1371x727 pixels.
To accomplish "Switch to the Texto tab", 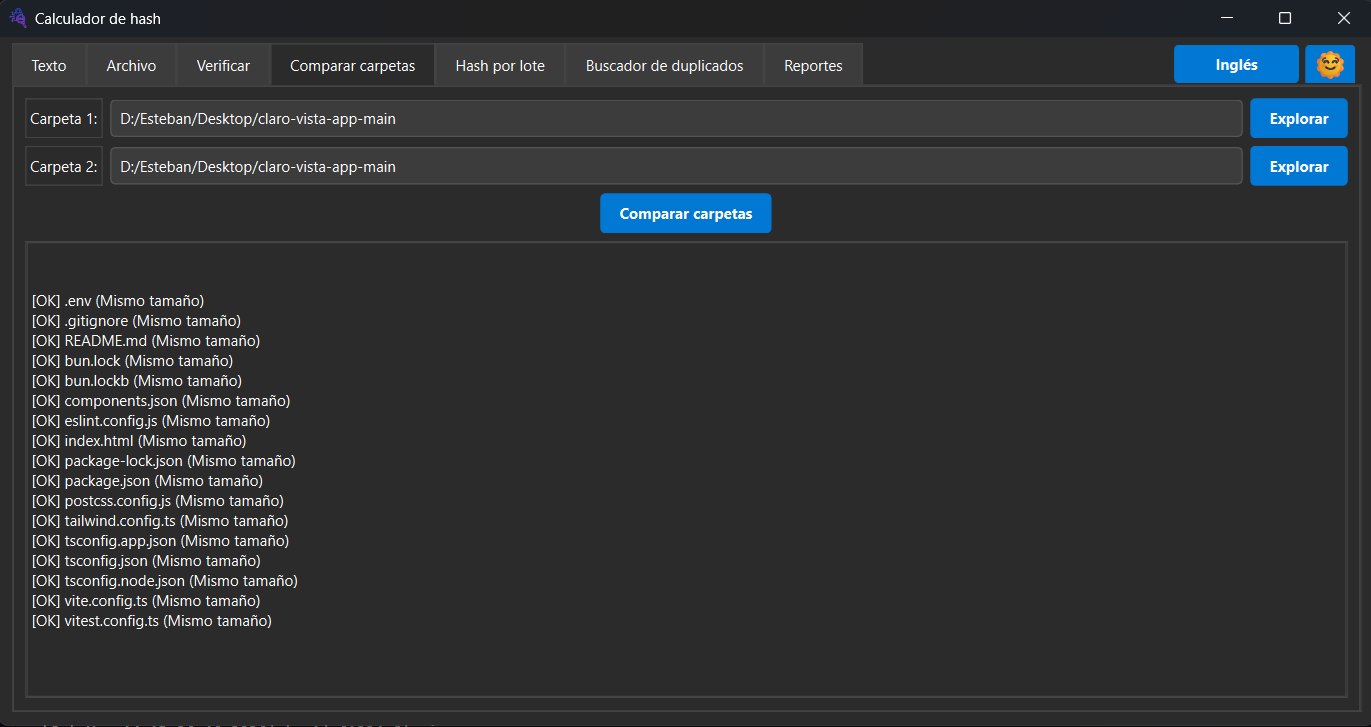I will (49, 66).
